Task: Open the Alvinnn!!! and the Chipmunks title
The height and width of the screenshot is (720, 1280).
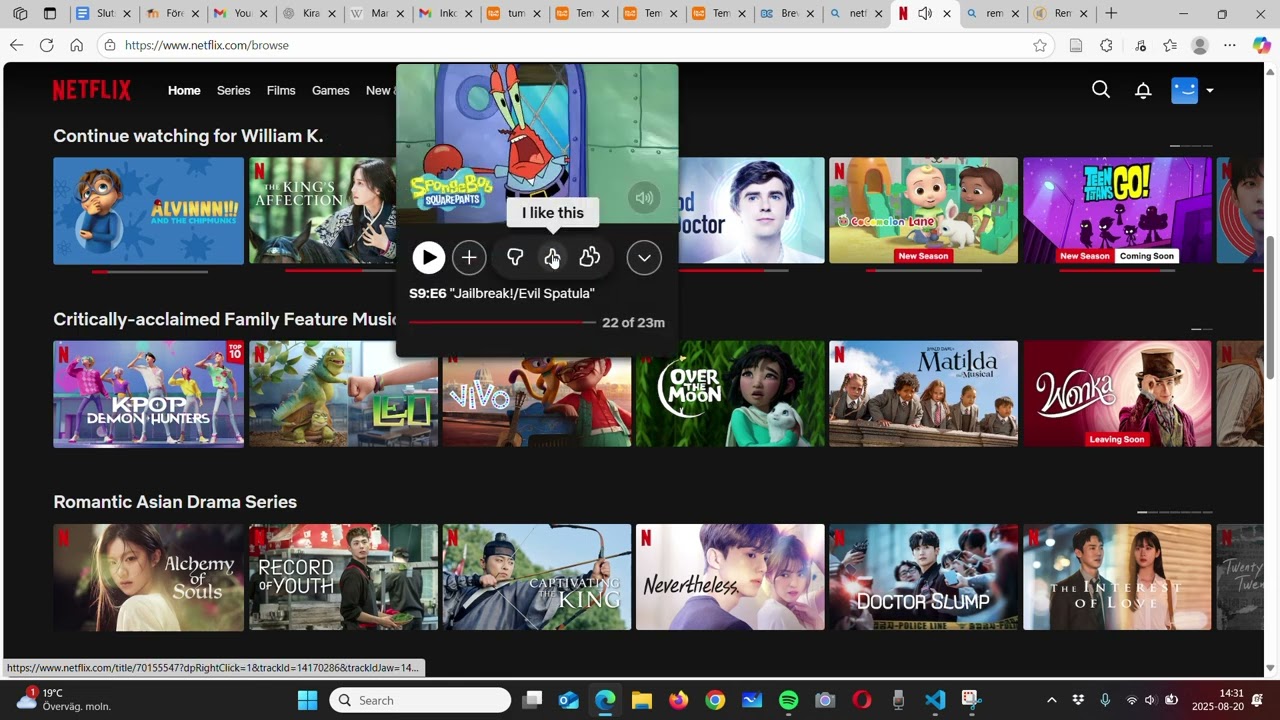Action: [148, 211]
